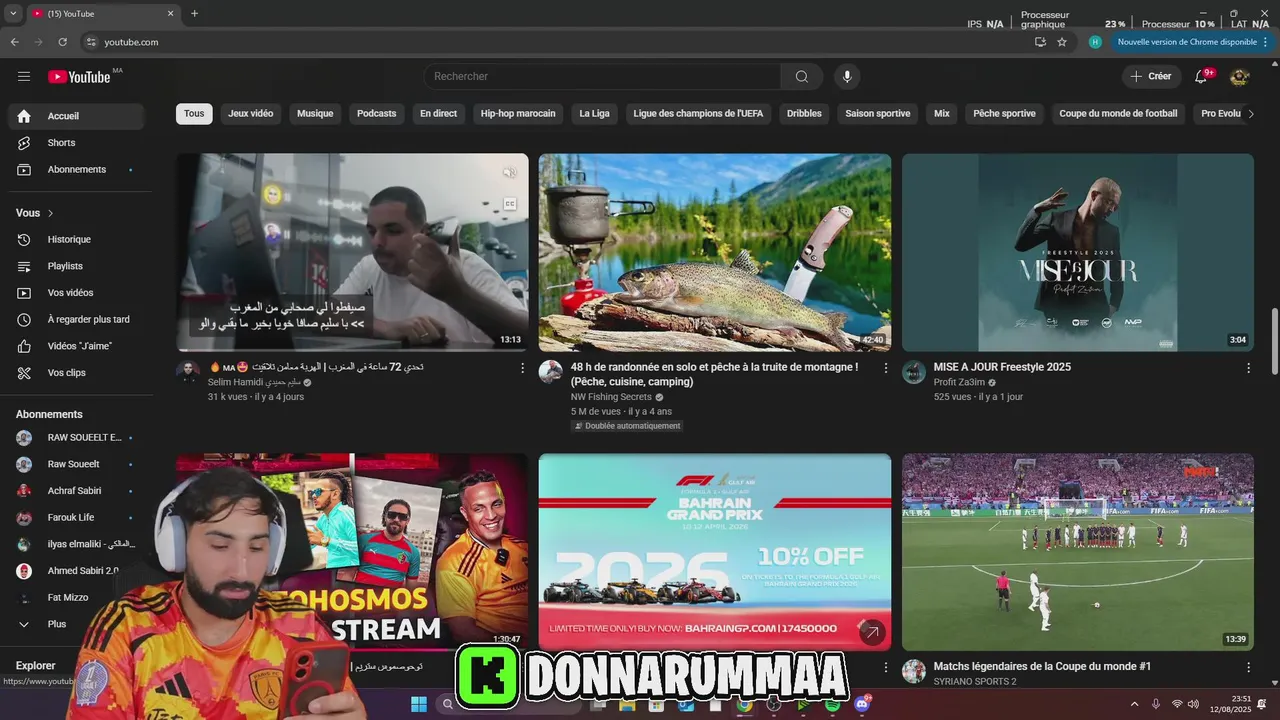The width and height of the screenshot is (1280, 720).
Task: Open Historique in the sidebar
Action: point(76,240)
